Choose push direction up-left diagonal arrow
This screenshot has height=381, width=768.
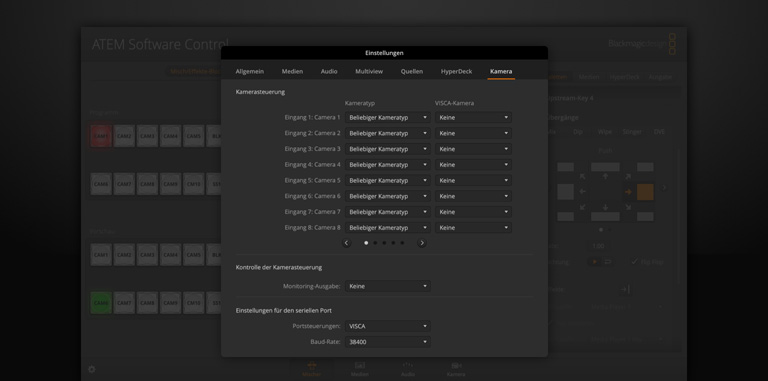coord(582,177)
